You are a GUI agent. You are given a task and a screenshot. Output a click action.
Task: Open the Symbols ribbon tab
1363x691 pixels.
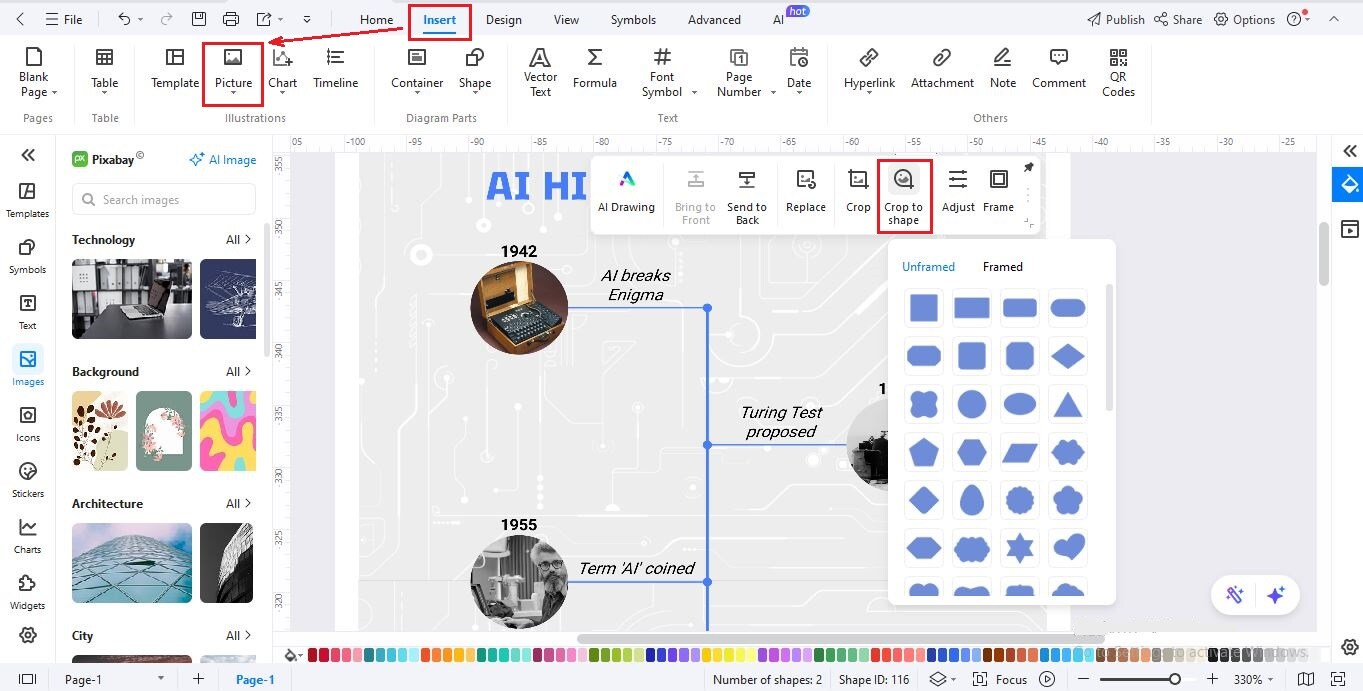633,19
